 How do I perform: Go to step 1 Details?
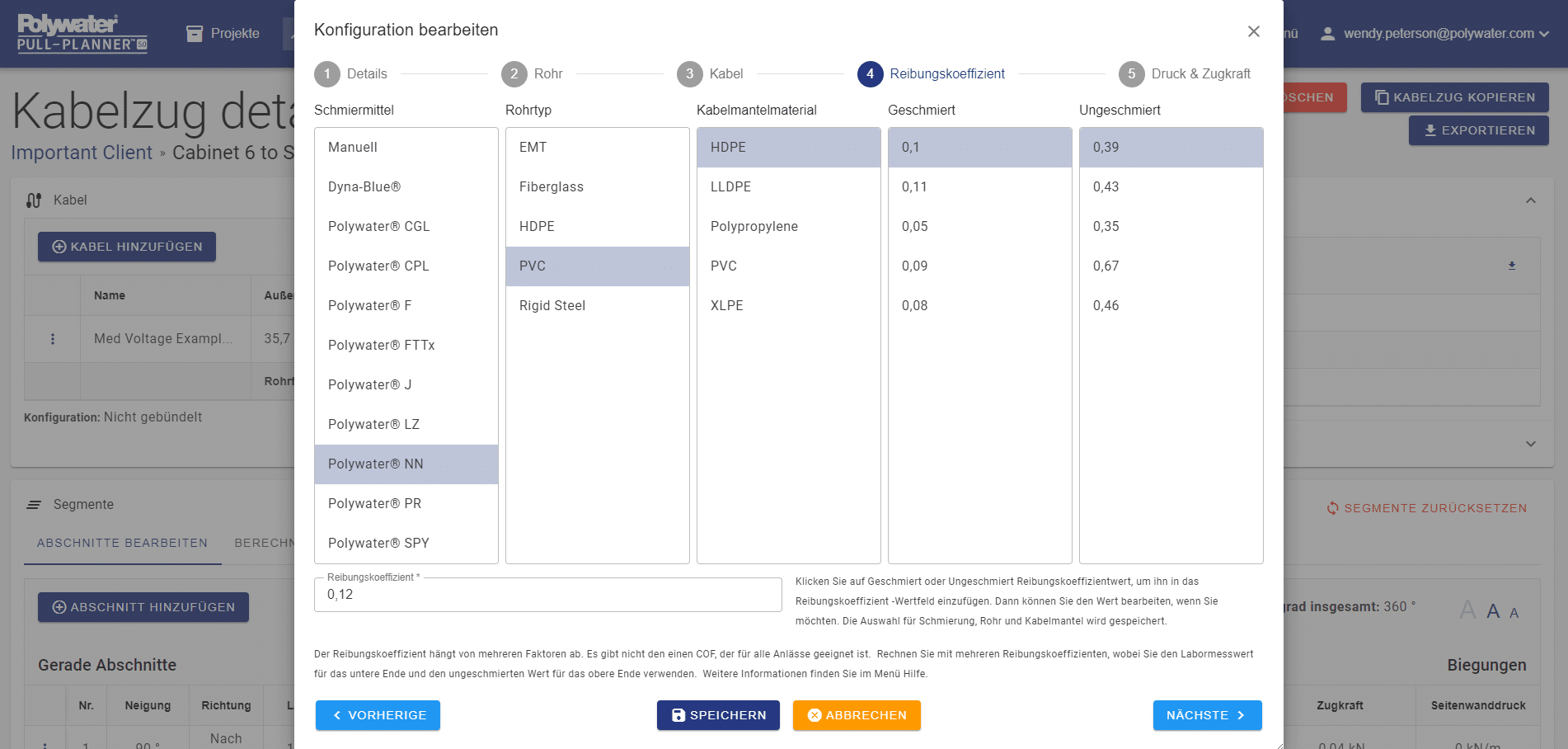351,73
